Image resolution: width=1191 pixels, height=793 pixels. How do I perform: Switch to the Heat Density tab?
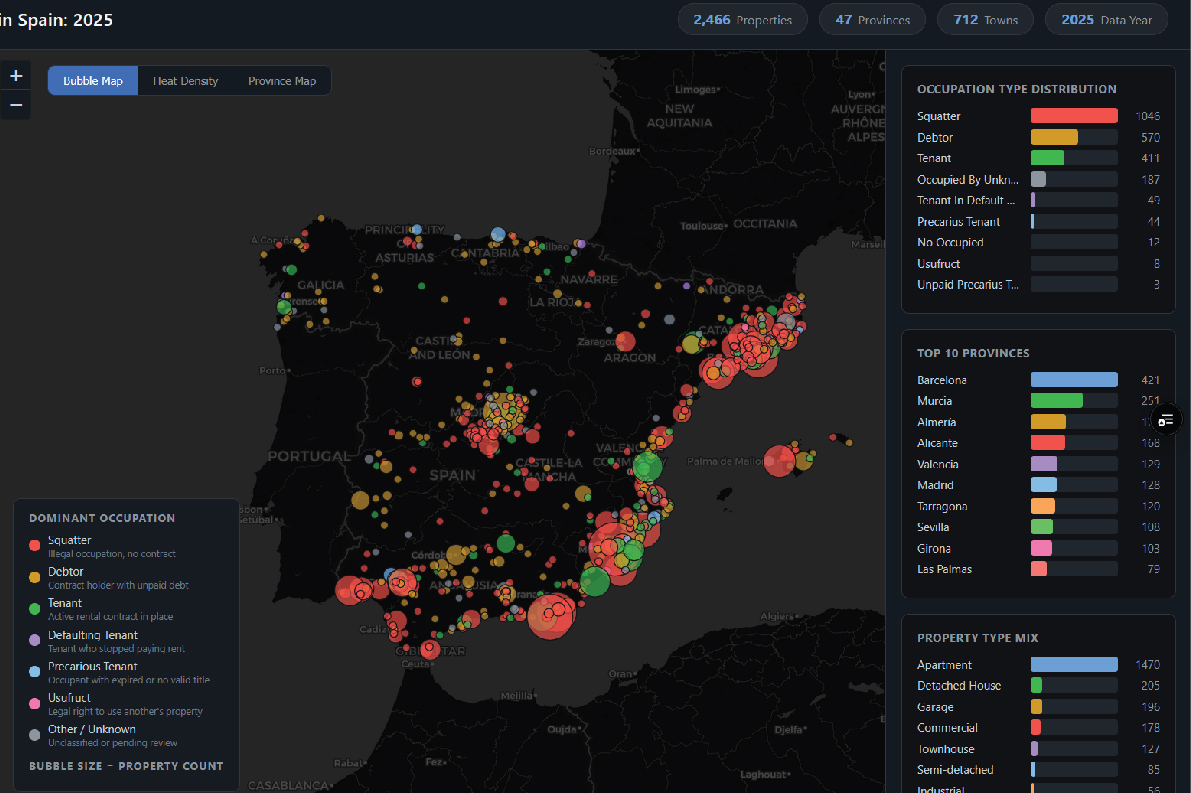point(184,80)
